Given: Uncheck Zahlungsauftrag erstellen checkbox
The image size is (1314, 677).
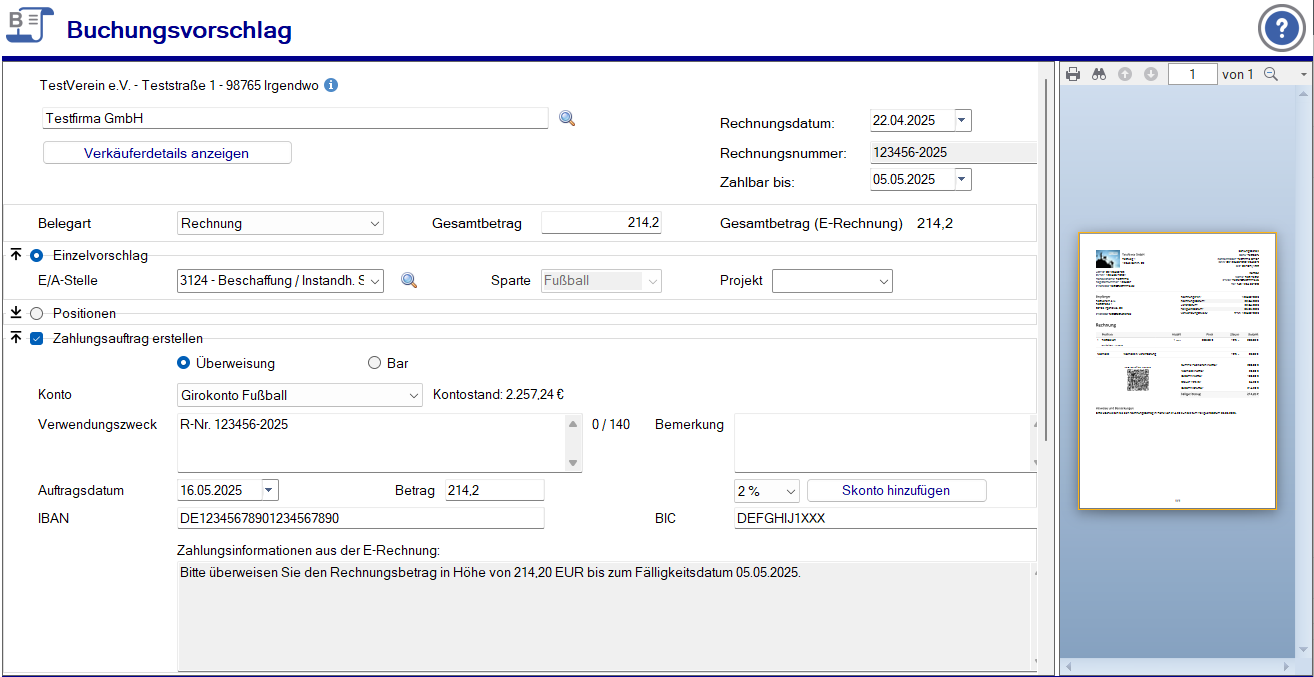Looking at the screenshot, I should coord(37,338).
